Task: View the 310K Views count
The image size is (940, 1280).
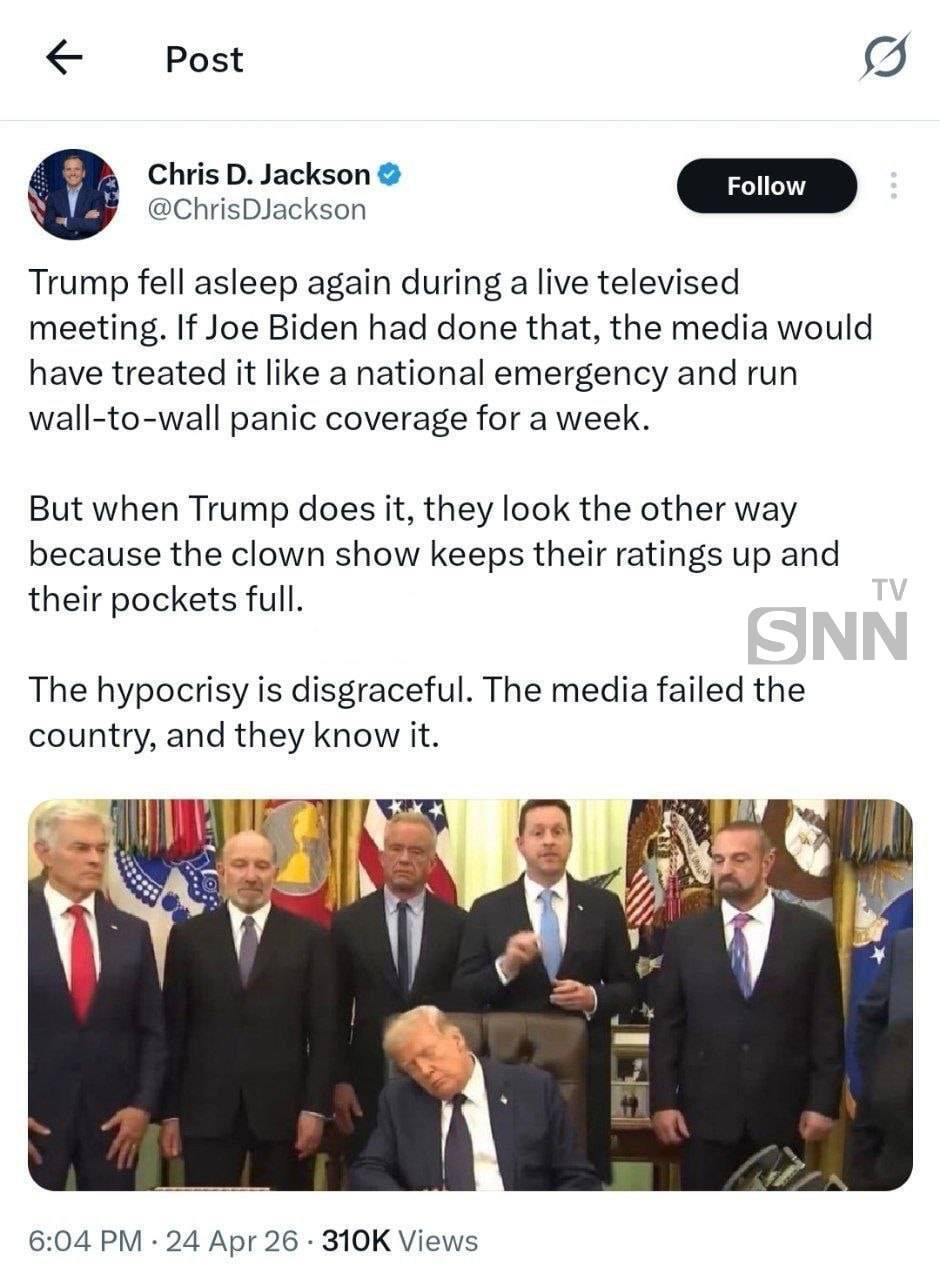Action: coord(400,1241)
